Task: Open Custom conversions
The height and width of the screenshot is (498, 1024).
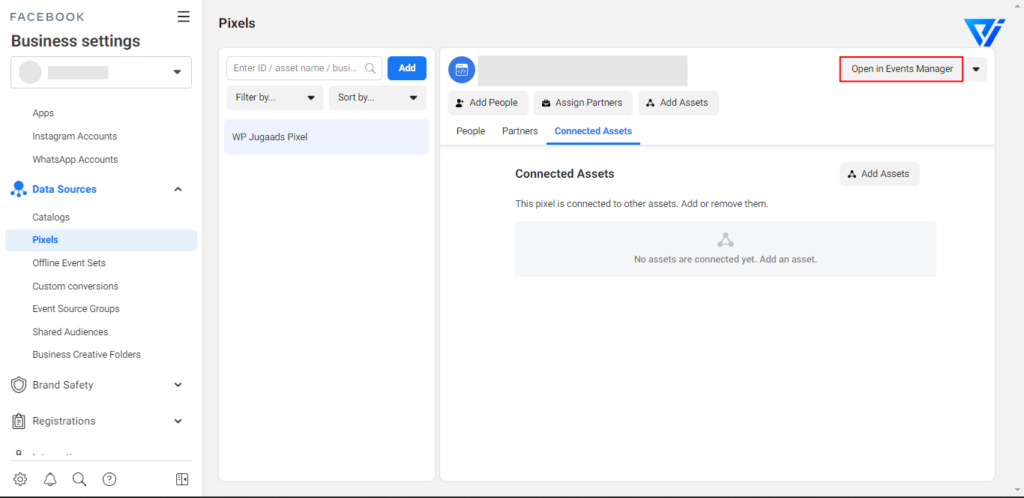Action: (75, 286)
